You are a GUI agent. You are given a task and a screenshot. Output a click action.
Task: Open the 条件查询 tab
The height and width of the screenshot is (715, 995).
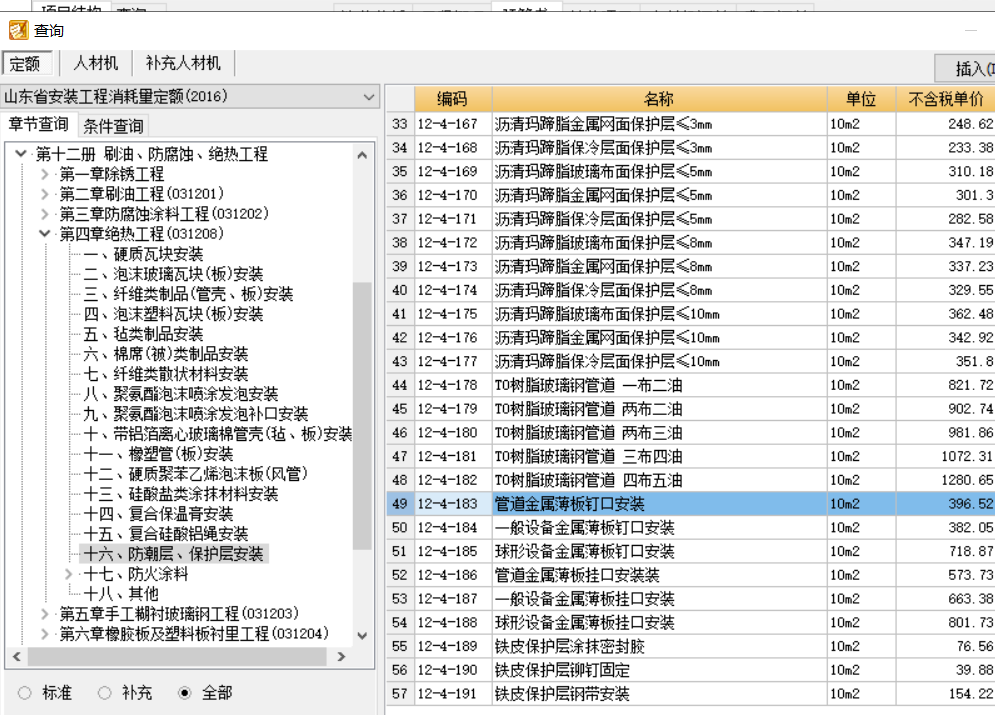click(113, 126)
